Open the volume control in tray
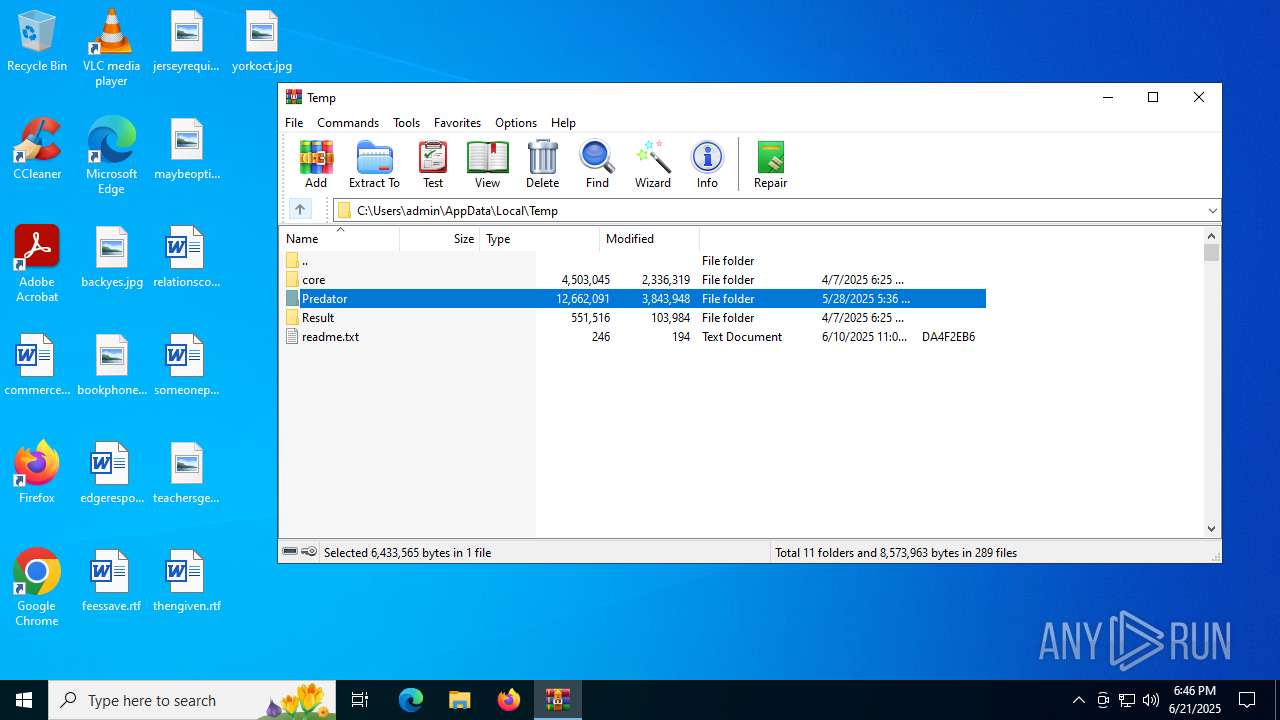1280x720 pixels. point(1151,700)
